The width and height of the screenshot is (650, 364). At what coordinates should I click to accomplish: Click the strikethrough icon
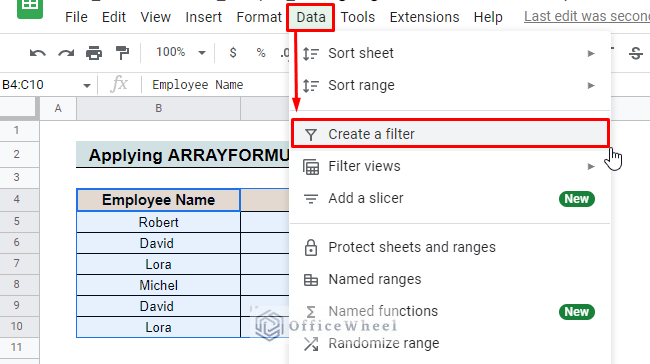(636, 53)
